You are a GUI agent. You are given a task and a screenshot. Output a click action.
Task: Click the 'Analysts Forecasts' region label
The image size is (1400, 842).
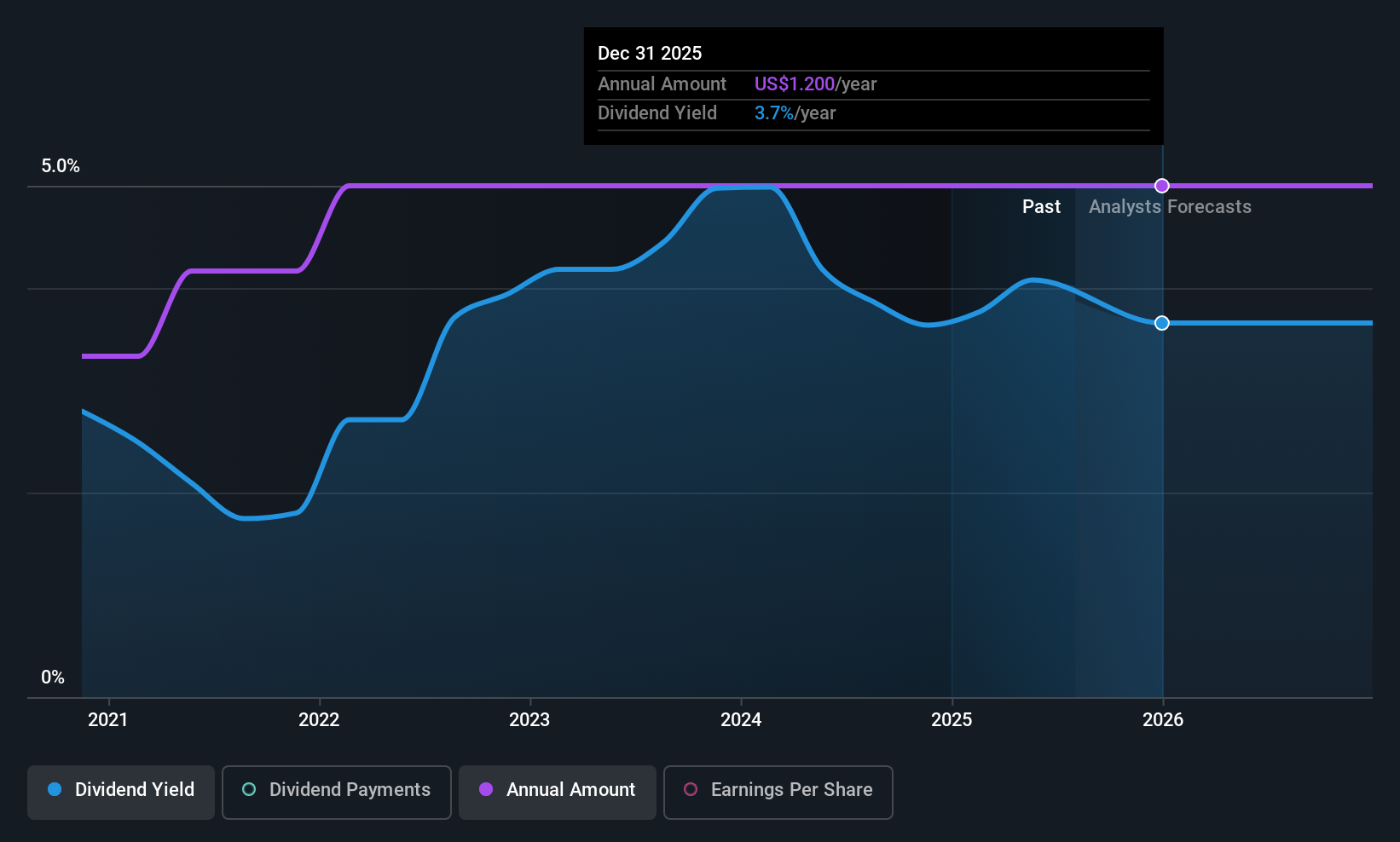pyautogui.click(x=1170, y=207)
